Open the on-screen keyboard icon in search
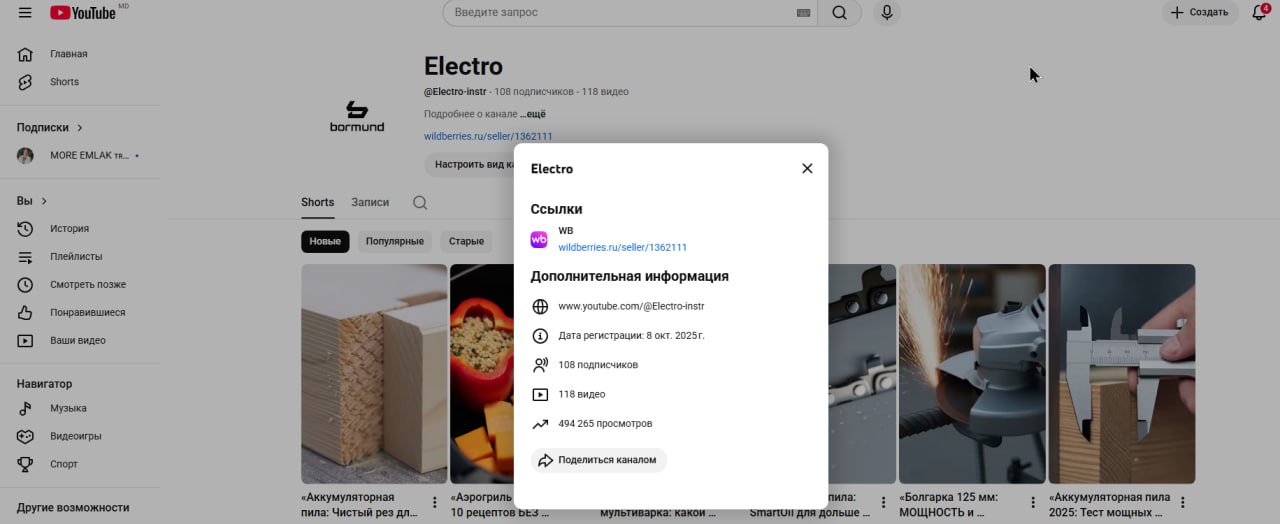Viewport: 1280px width, 524px height. (803, 13)
